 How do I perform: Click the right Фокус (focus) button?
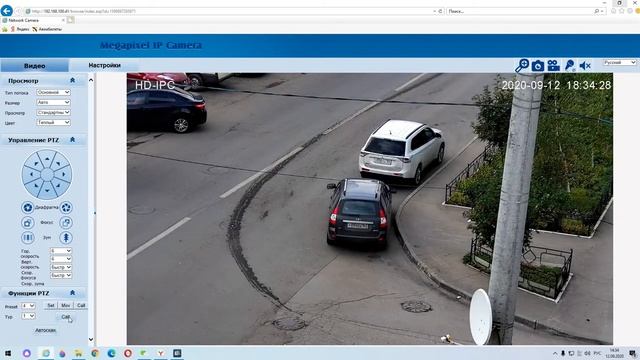pos(66,222)
